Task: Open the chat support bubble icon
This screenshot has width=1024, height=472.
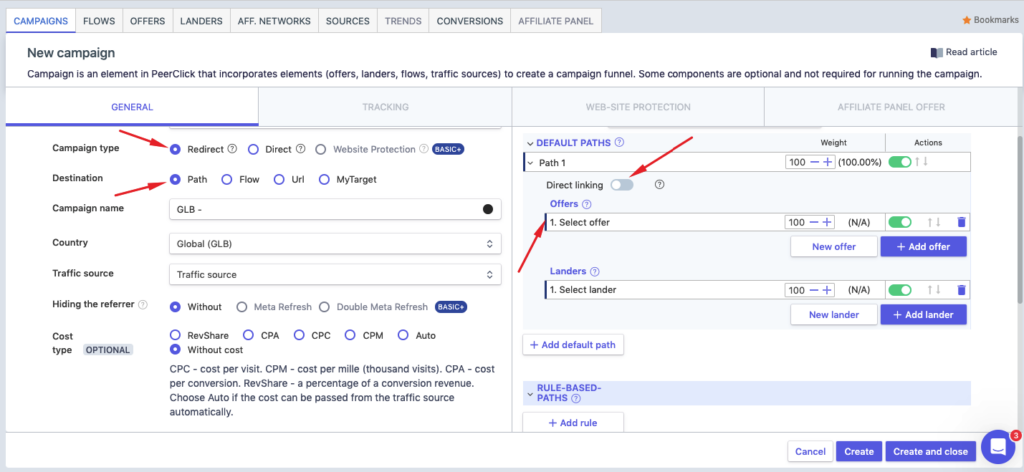Action: tap(997, 446)
